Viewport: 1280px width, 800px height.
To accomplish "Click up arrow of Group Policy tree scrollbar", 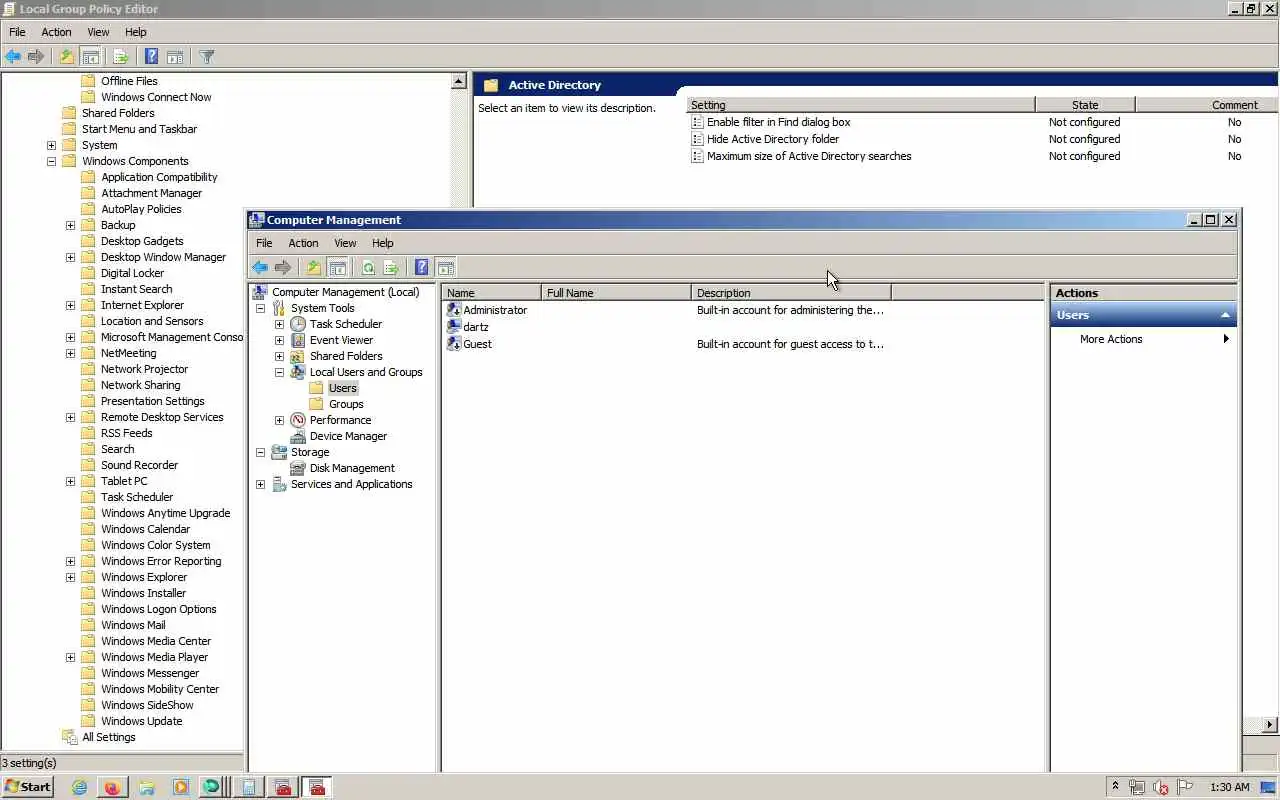I will 458,81.
